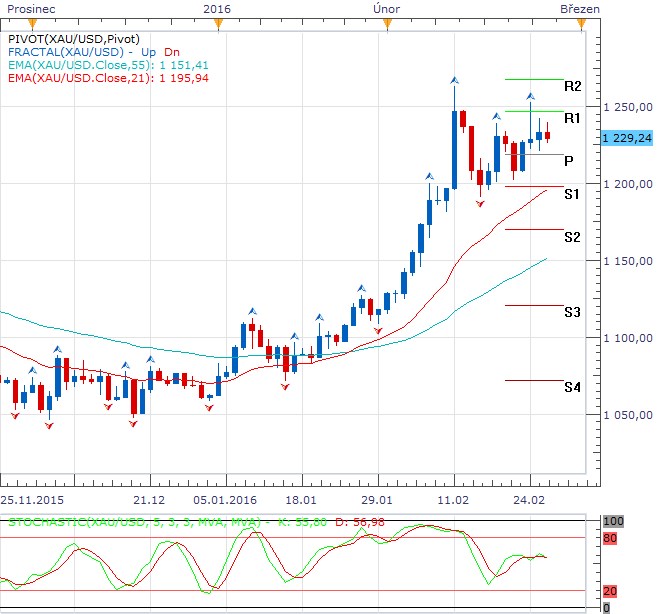
Task: Click the EMA 21 legend value 1 195,94
Action: (x=184, y=78)
